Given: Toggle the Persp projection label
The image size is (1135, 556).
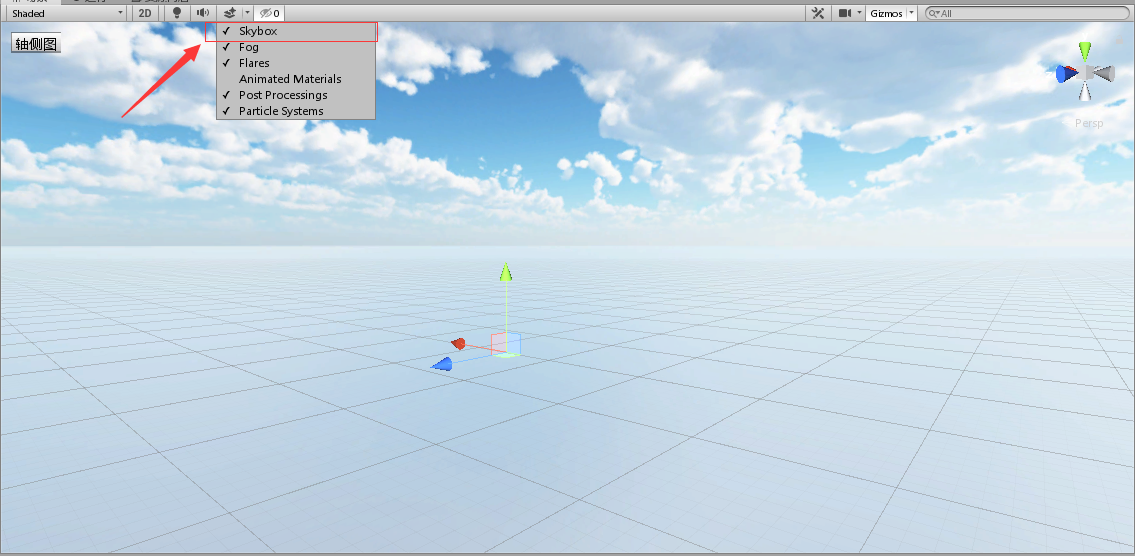Looking at the screenshot, I should tap(1089, 123).
